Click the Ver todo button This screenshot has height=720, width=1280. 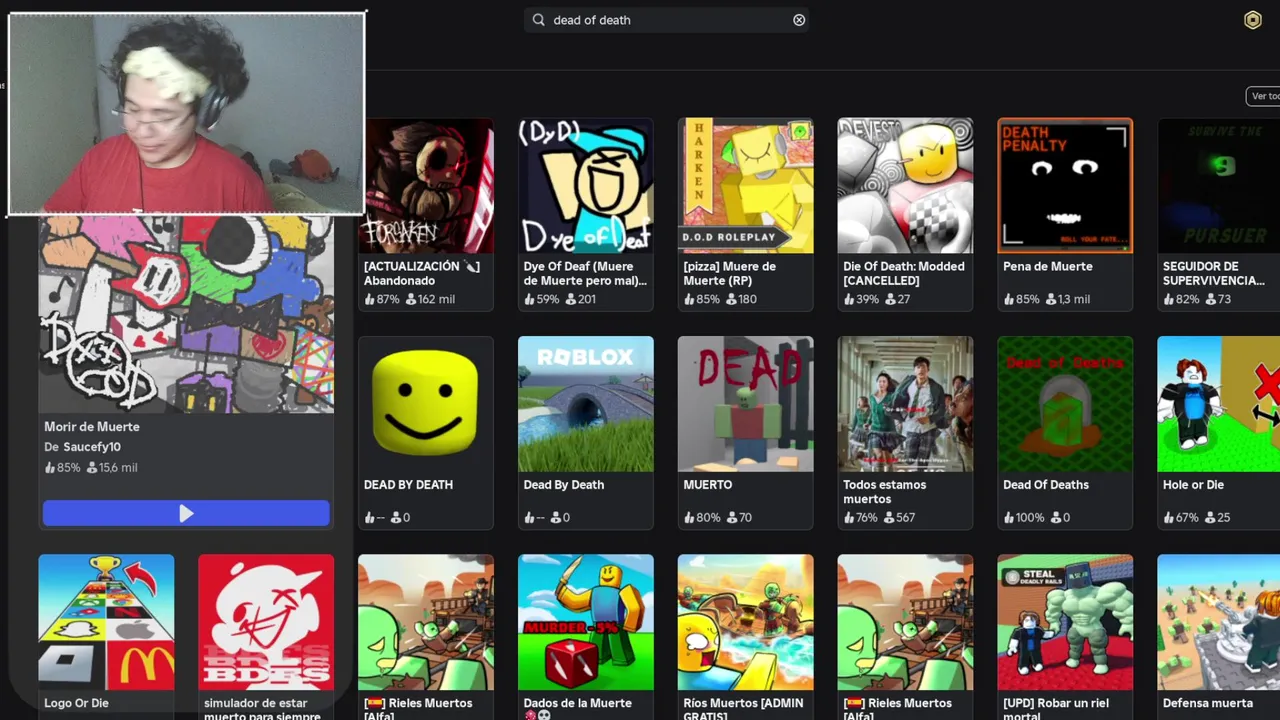click(x=1264, y=96)
